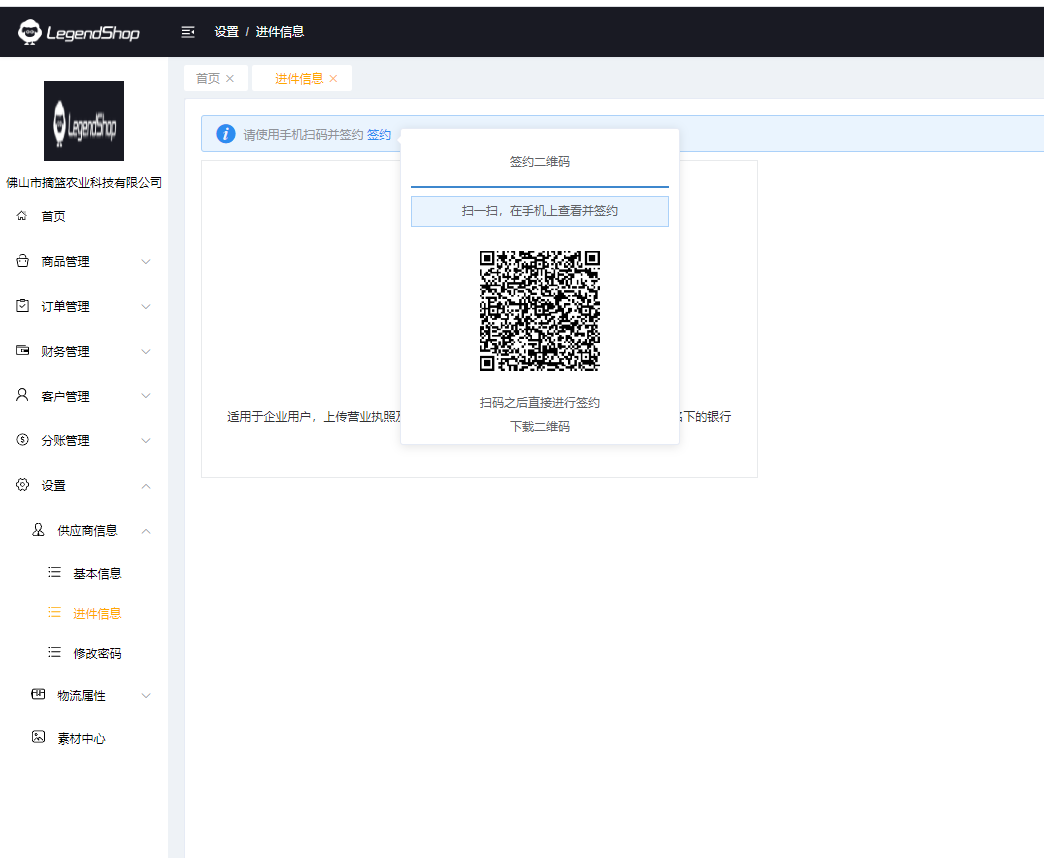Switch to the 首页 tab

pyautogui.click(x=208, y=78)
